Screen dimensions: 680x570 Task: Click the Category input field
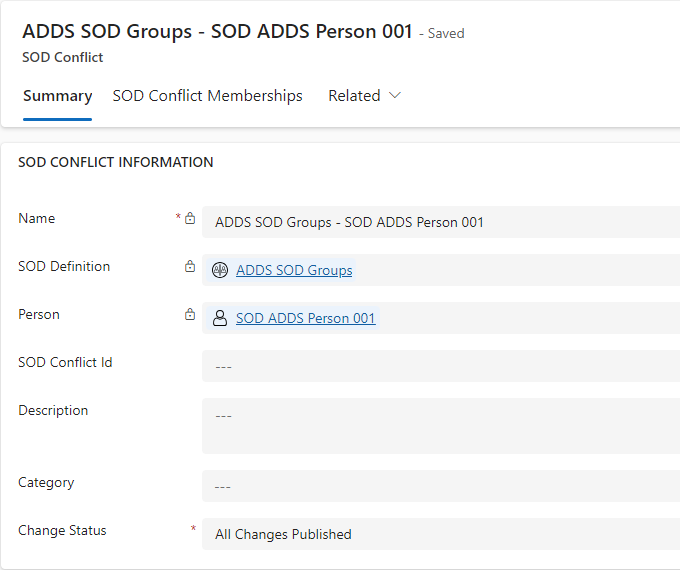click(440, 486)
